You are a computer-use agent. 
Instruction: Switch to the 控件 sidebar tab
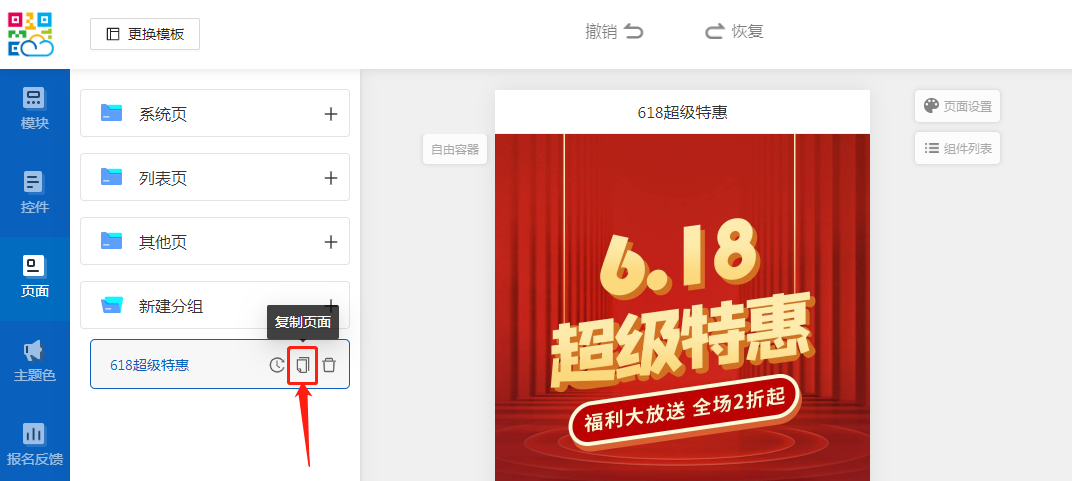35,194
